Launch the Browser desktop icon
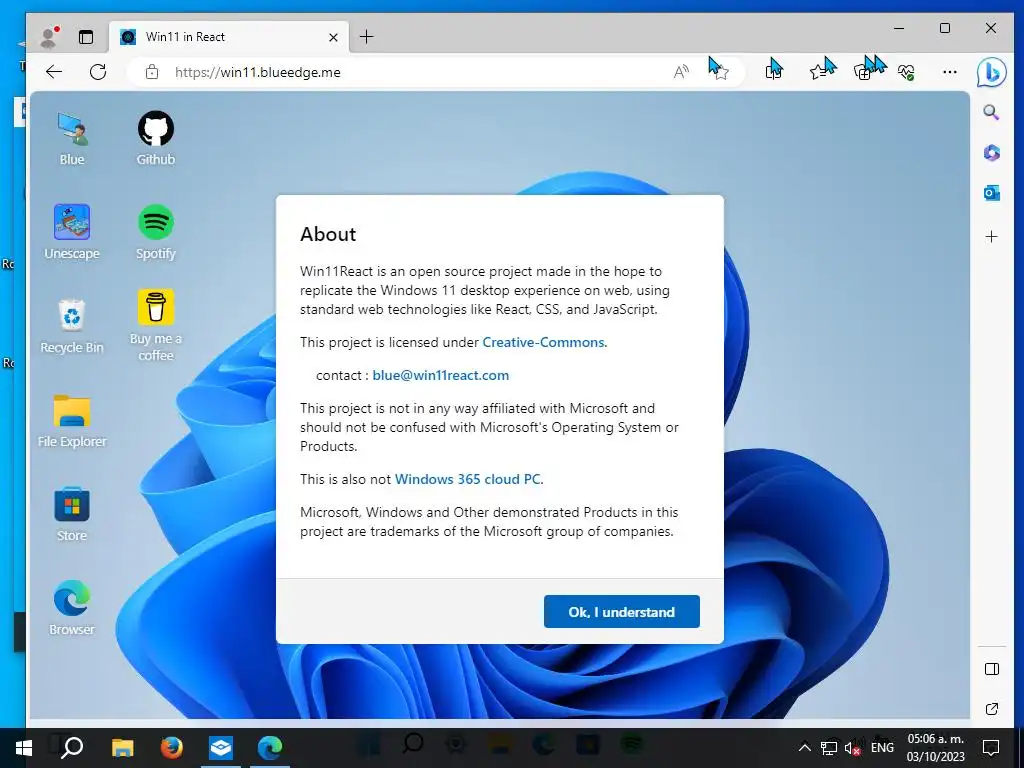This screenshot has height=768, width=1024. (72, 609)
